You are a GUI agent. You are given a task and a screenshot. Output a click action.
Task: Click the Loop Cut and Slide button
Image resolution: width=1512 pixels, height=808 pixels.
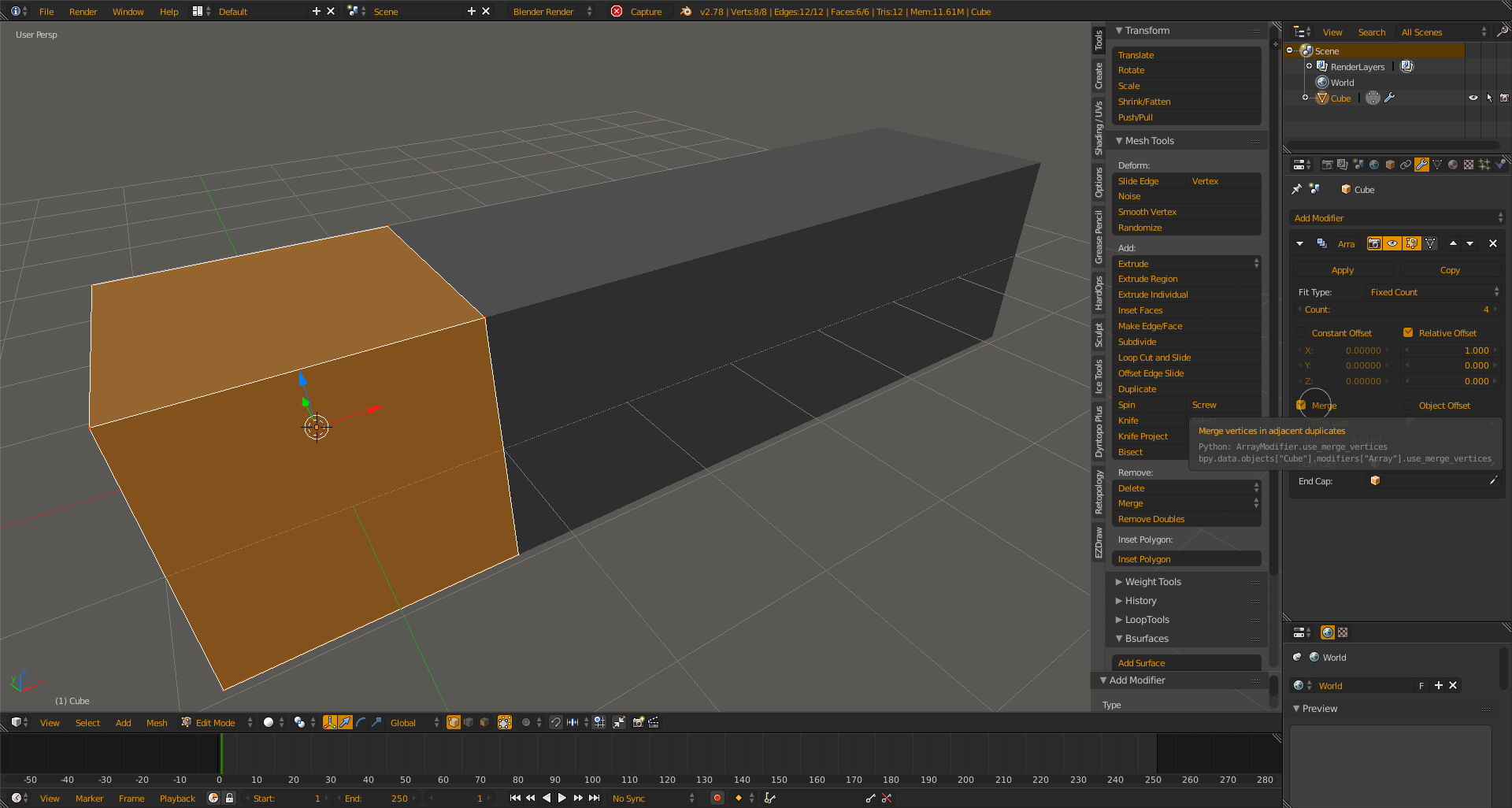(x=1186, y=358)
